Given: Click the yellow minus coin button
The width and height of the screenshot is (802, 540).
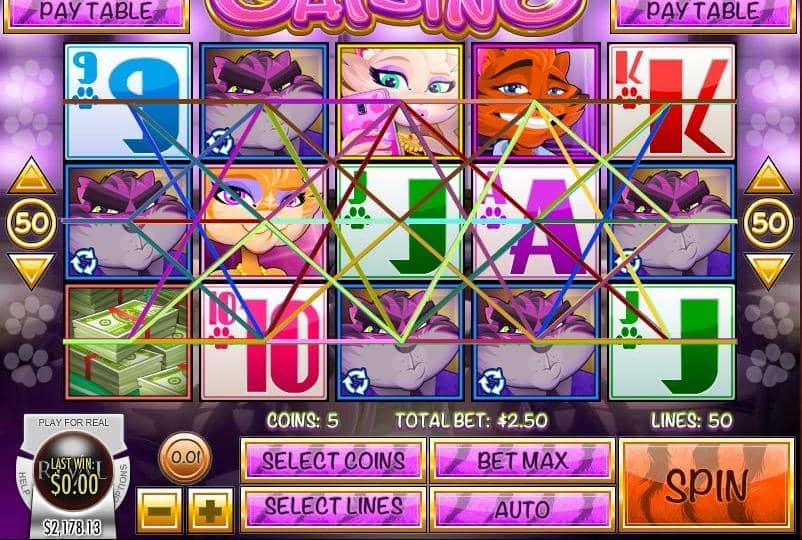Looking at the screenshot, I should tap(159, 510).
